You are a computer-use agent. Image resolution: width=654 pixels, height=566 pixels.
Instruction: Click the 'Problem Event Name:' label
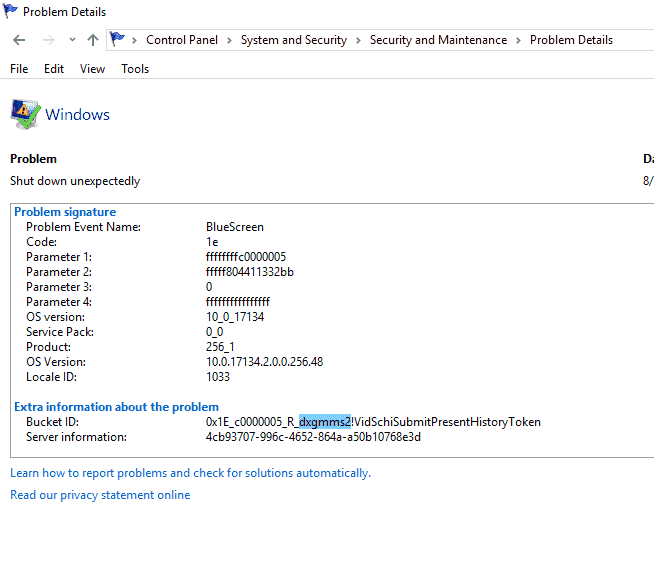point(83,227)
